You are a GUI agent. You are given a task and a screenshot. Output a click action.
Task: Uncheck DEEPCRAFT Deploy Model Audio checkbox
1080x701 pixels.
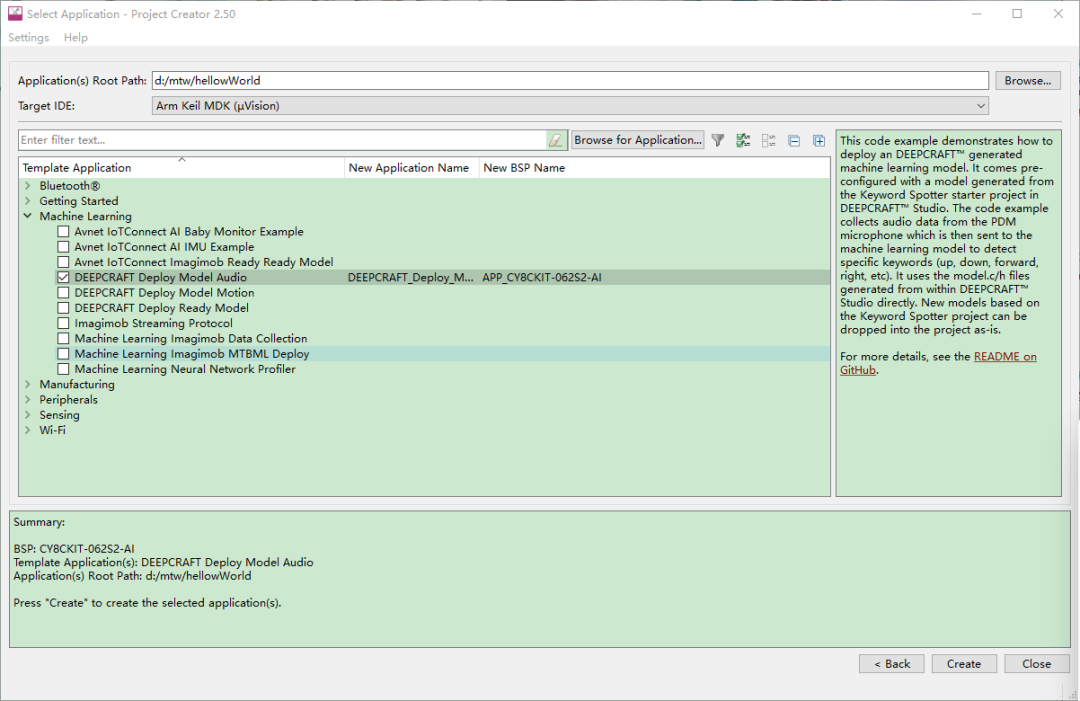pyautogui.click(x=63, y=278)
